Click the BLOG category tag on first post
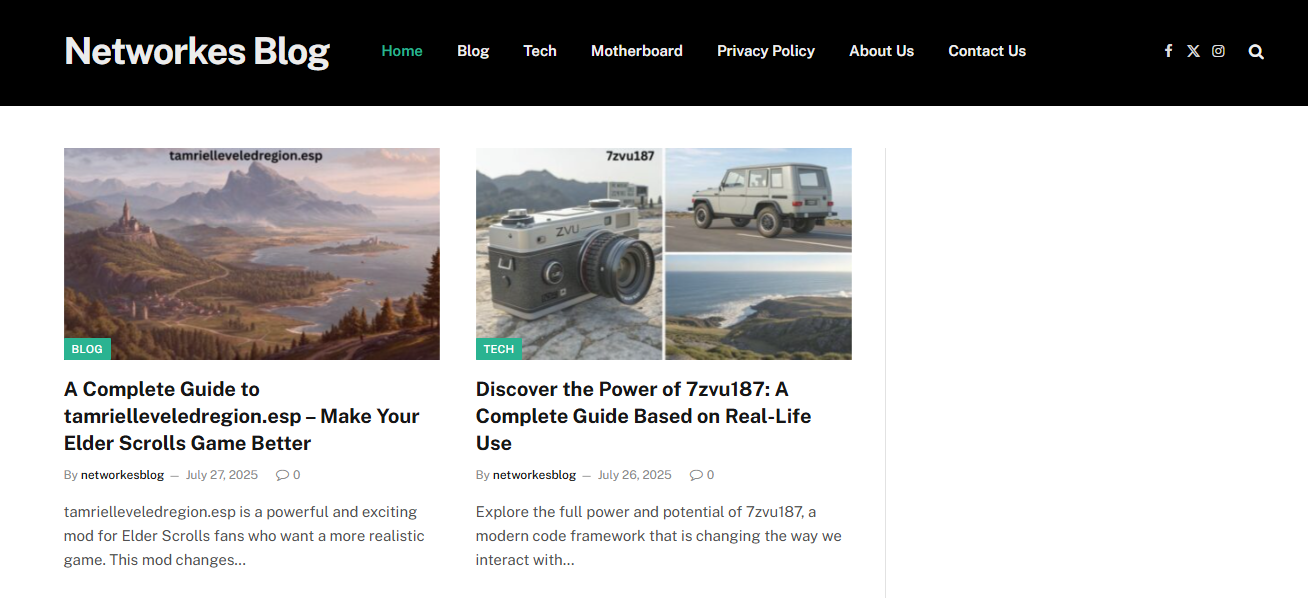1308x598 pixels. [x=87, y=349]
